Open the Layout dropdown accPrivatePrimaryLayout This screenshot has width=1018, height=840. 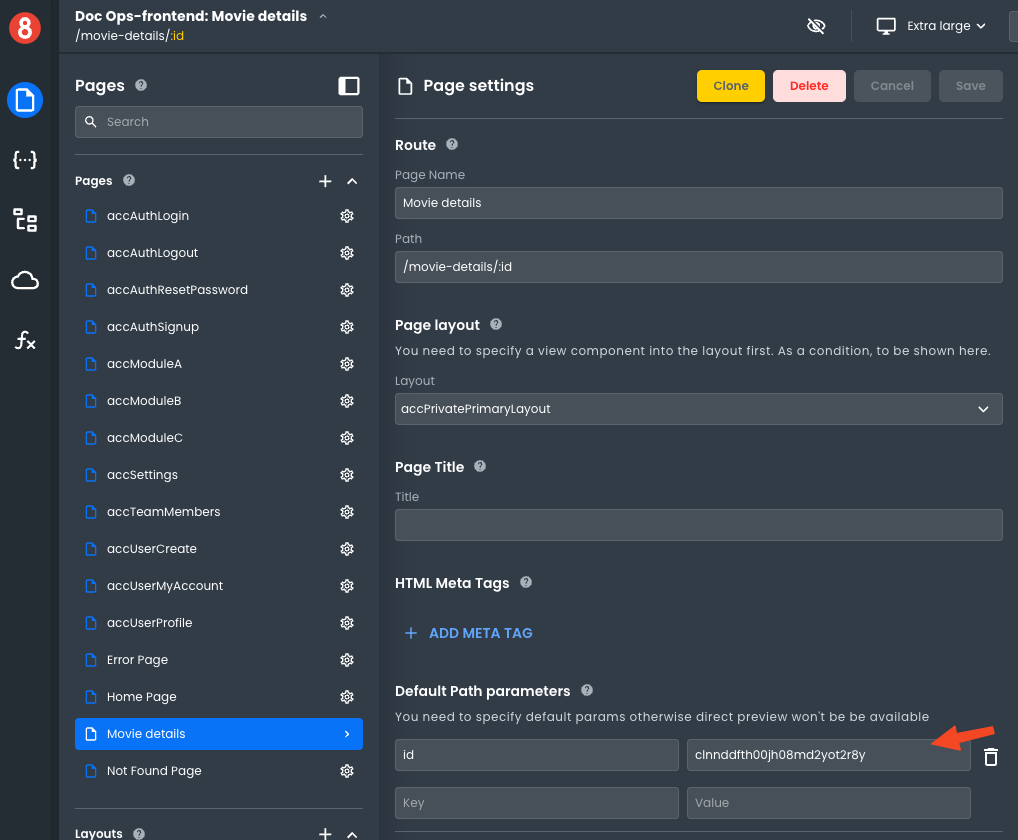click(x=698, y=409)
